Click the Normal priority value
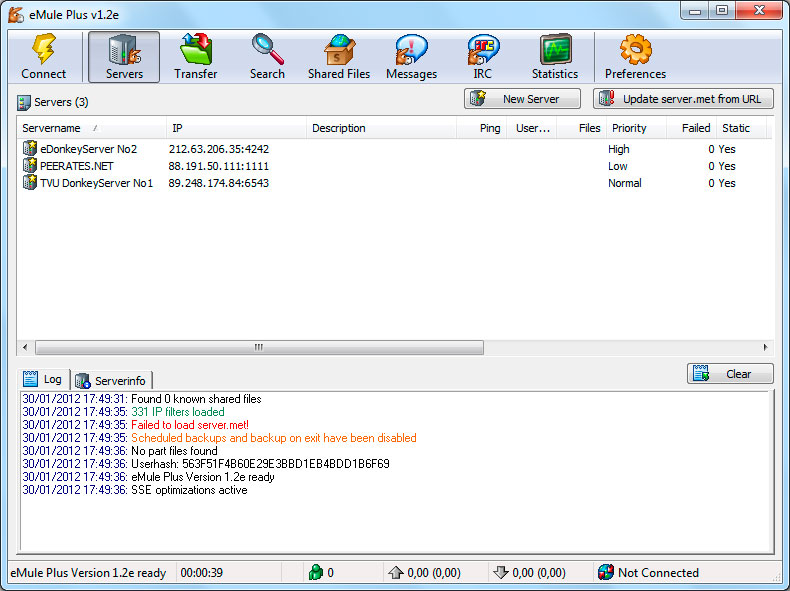Image resolution: width=790 pixels, height=591 pixels. pyautogui.click(x=625, y=183)
